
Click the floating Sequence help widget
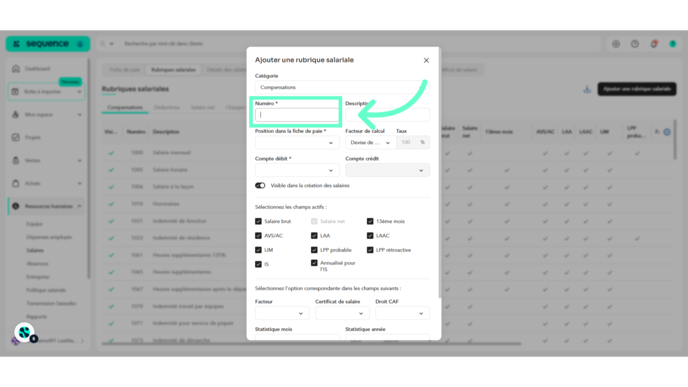(x=25, y=333)
